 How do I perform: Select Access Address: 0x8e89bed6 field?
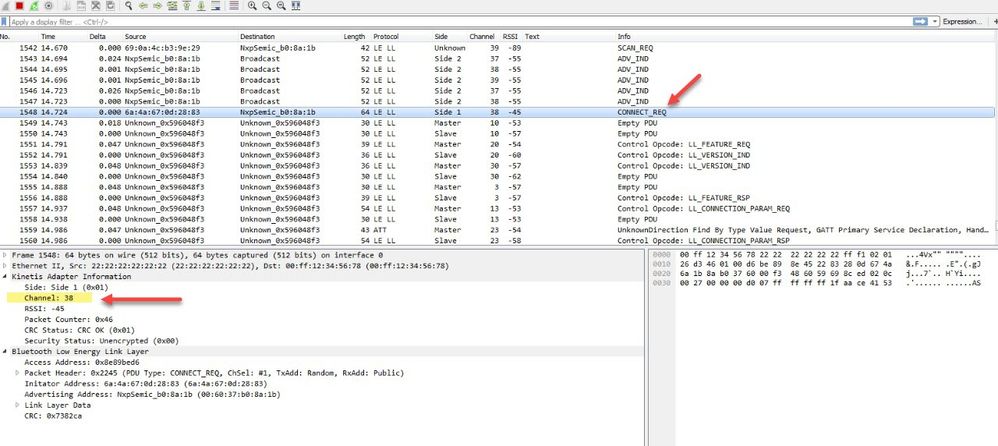[x=81, y=362]
